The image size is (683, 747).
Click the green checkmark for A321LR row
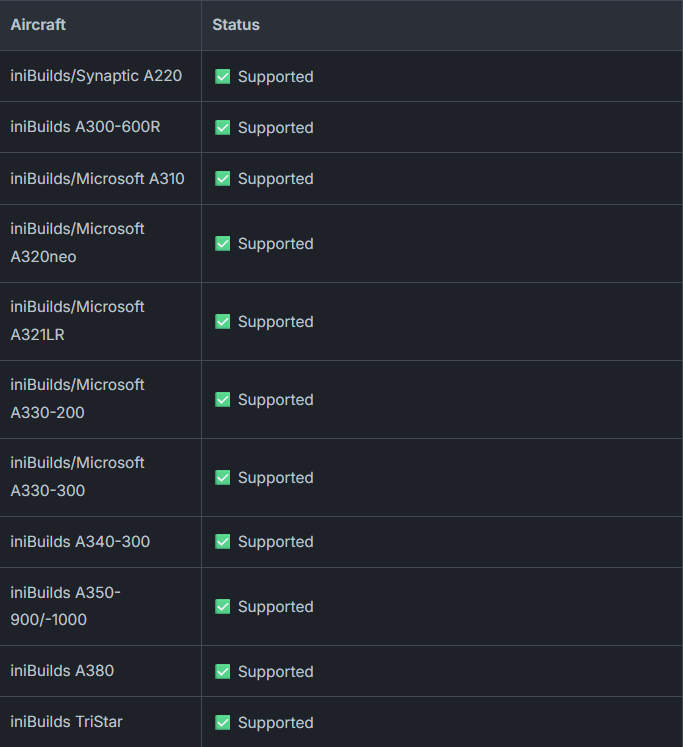click(x=222, y=322)
